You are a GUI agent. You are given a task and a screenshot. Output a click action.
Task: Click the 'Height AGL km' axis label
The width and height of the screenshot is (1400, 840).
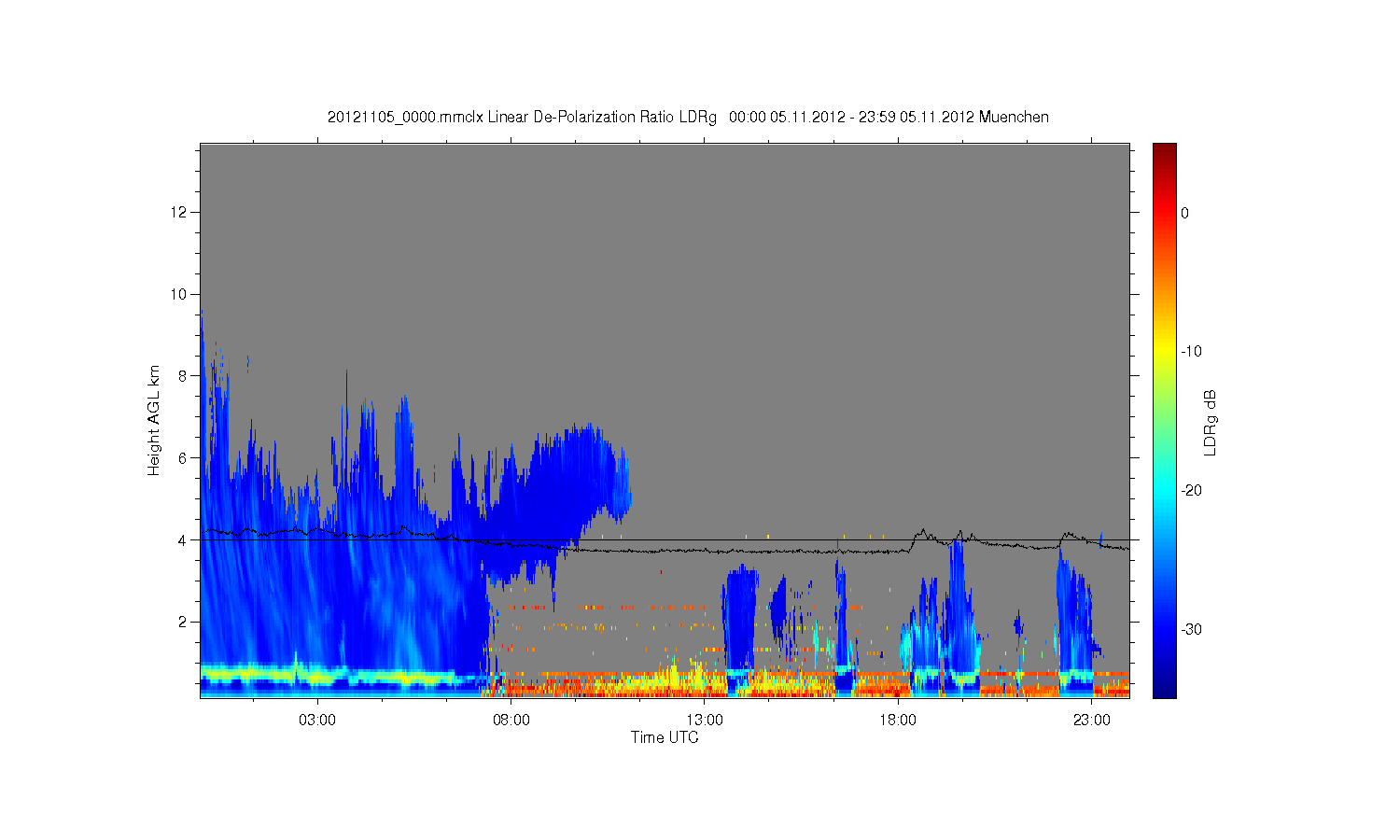click(x=154, y=420)
